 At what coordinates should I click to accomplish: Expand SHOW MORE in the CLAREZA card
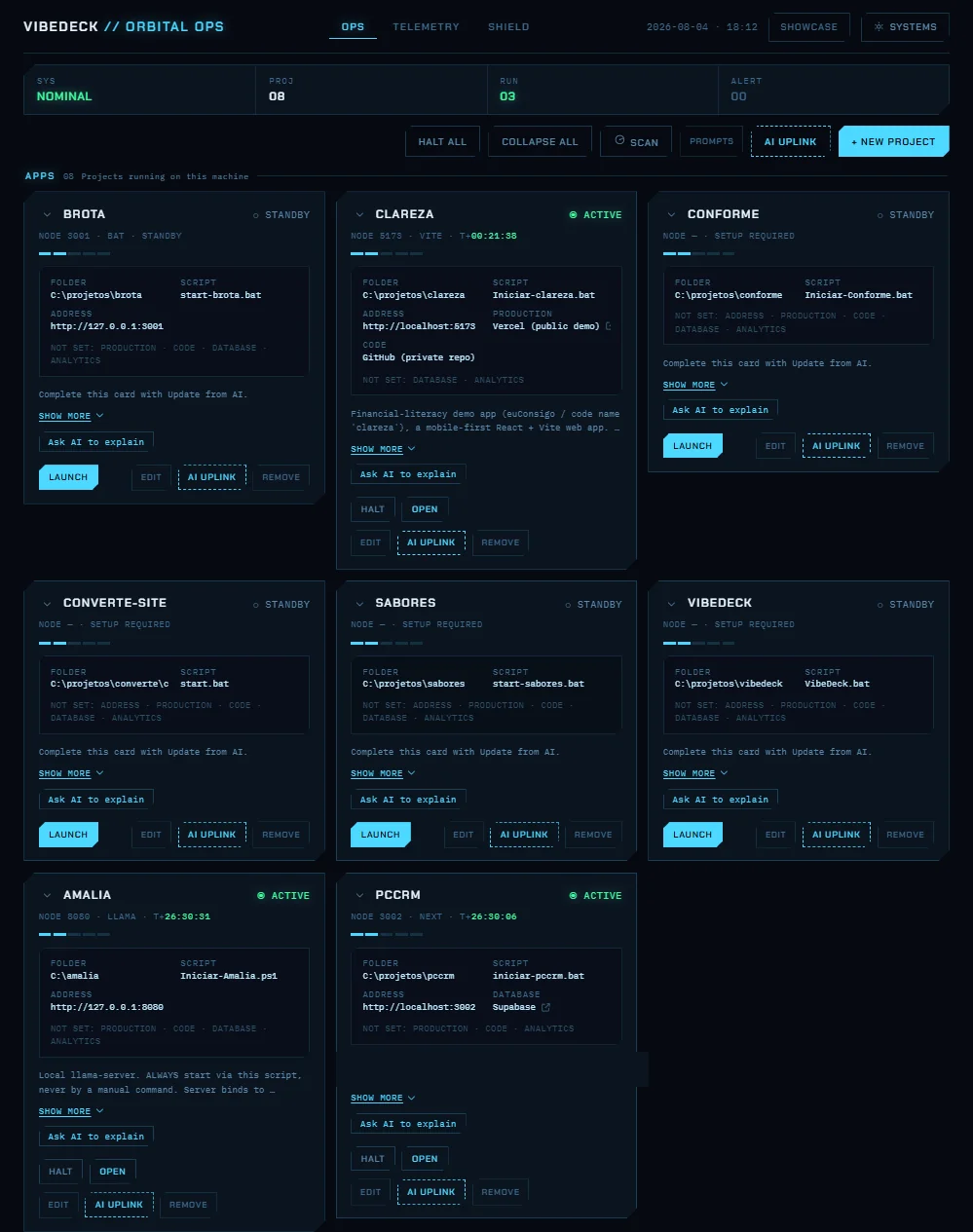click(x=383, y=449)
